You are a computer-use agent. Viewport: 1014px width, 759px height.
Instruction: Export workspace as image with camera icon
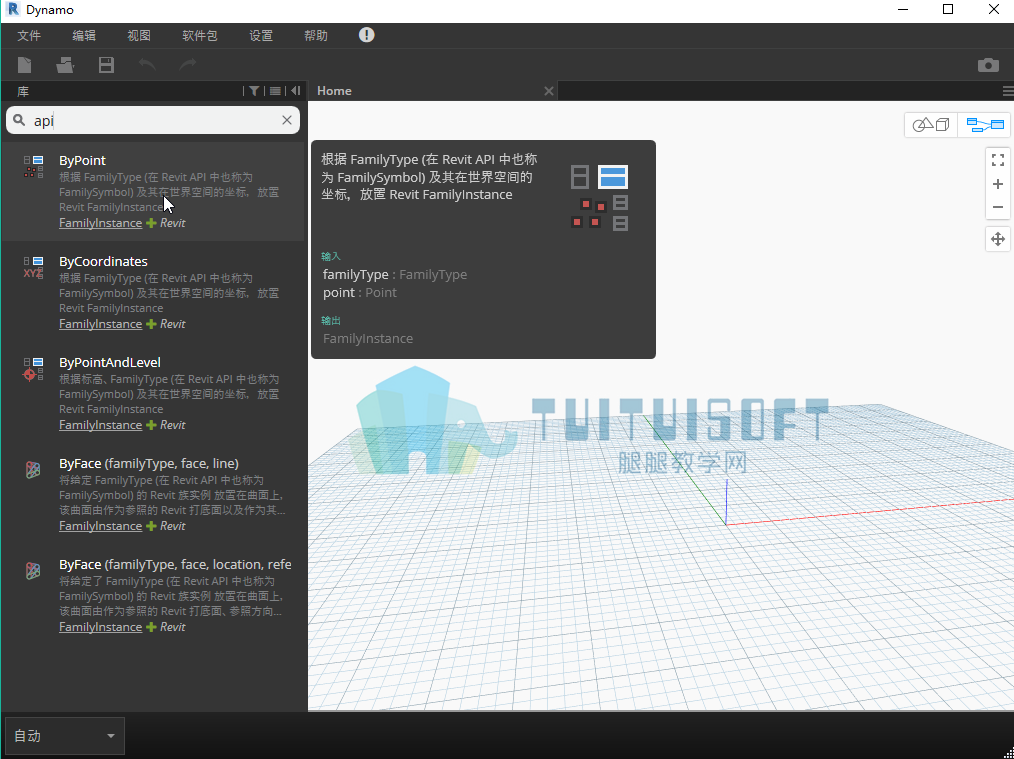pos(988,65)
